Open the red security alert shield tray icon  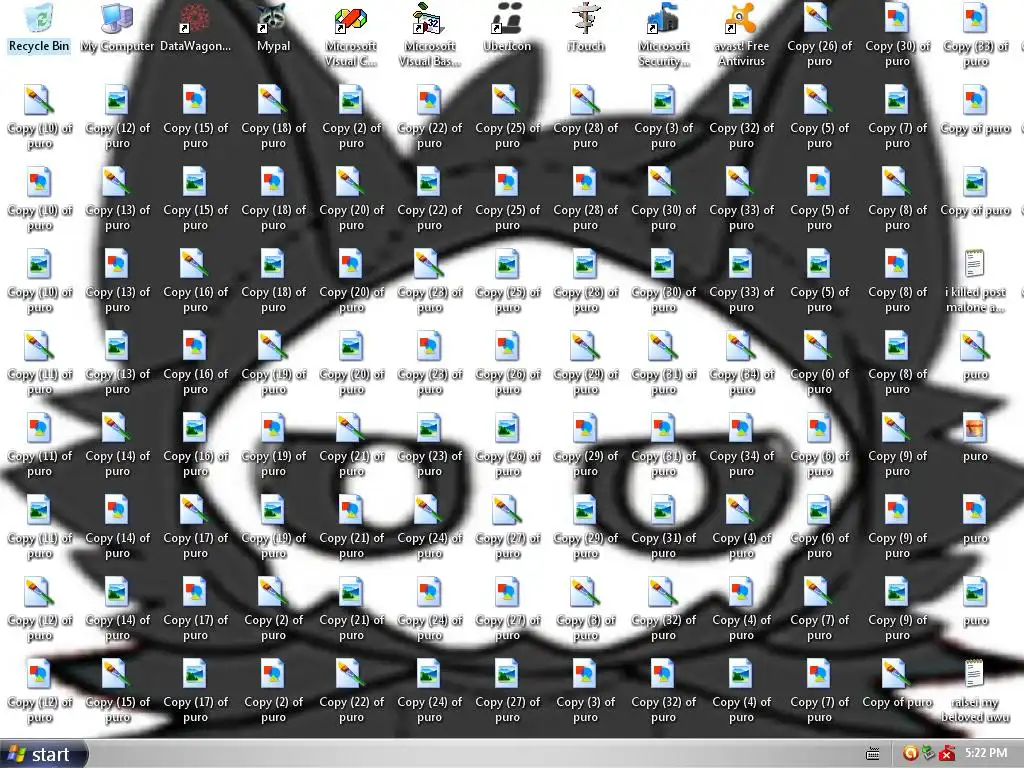pos(947,754)
